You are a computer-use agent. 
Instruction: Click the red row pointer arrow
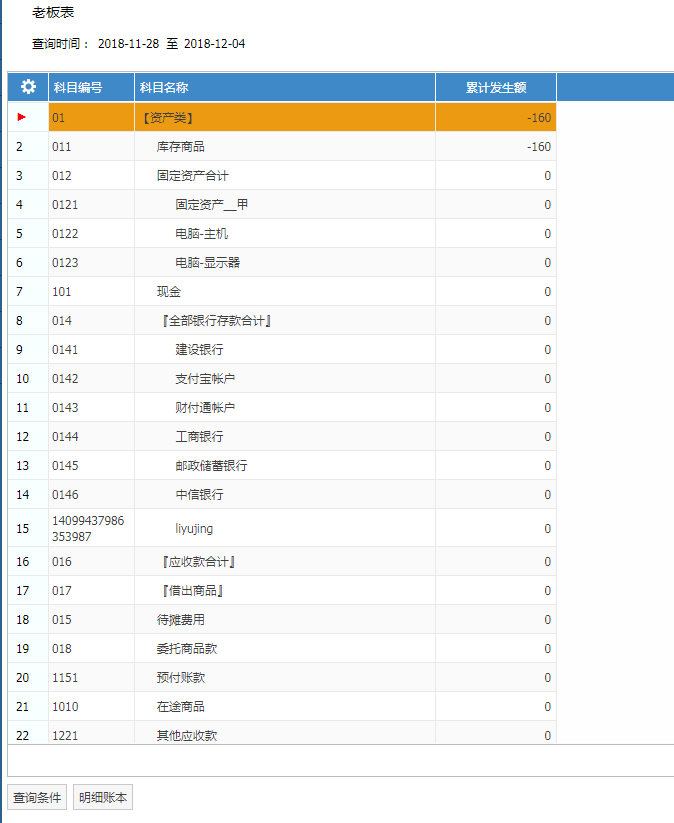22,117
